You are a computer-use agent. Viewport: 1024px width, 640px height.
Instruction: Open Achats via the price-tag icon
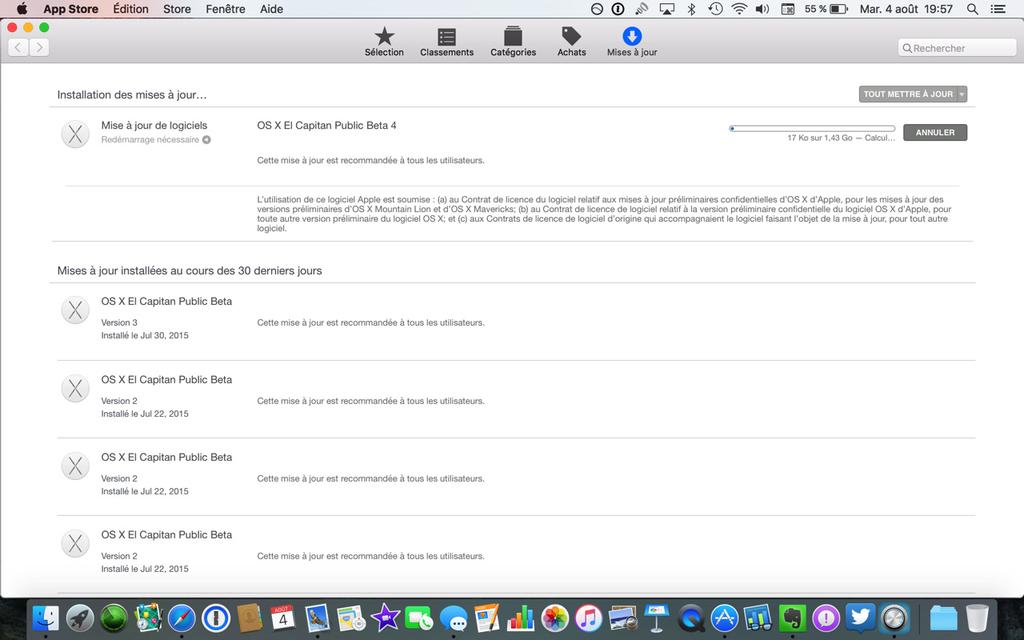click(571, 40)
